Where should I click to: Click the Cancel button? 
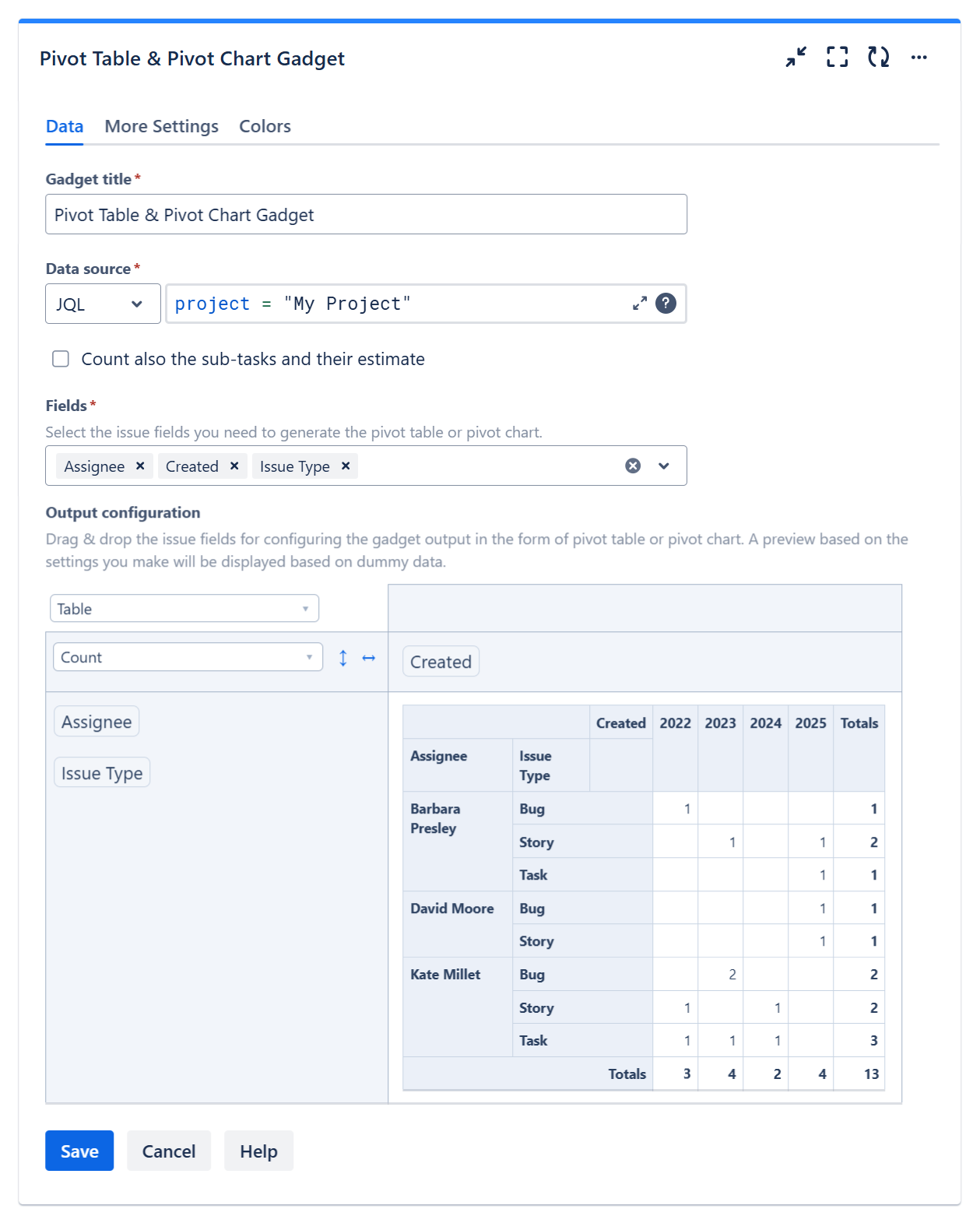169,1151
